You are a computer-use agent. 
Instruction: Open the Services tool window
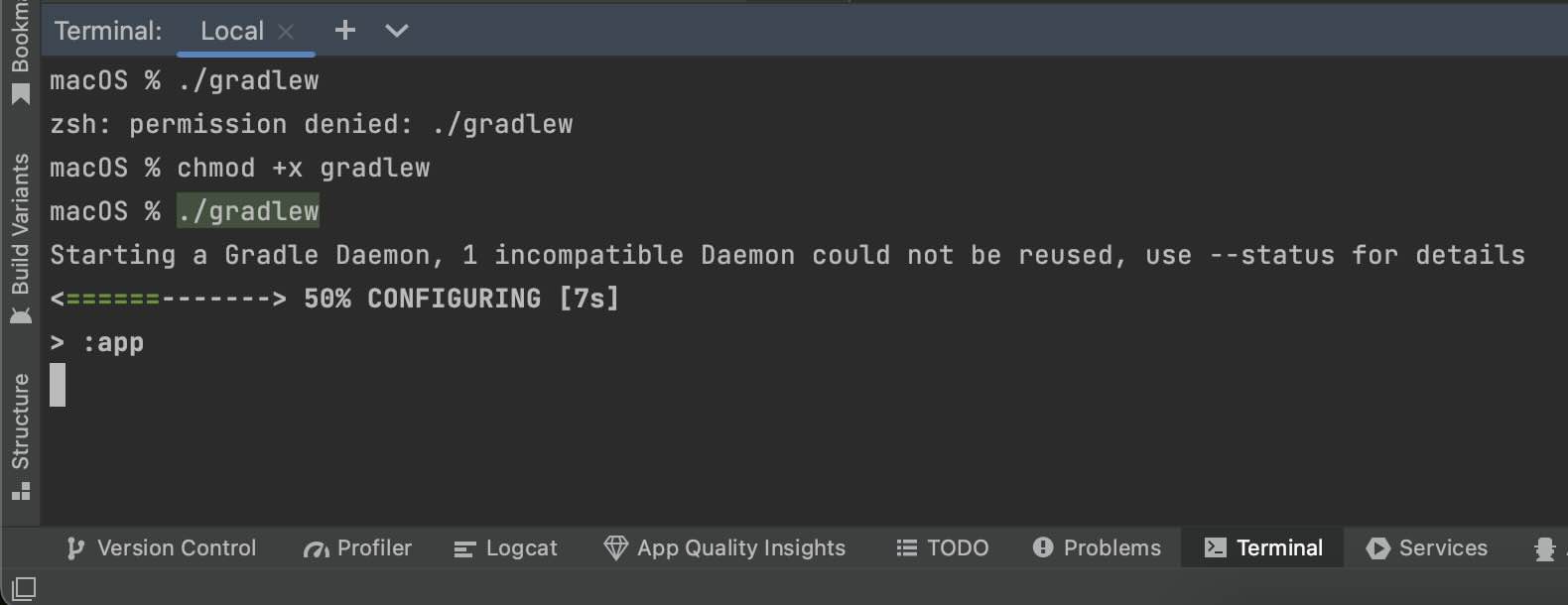[x=1426, y=547]
